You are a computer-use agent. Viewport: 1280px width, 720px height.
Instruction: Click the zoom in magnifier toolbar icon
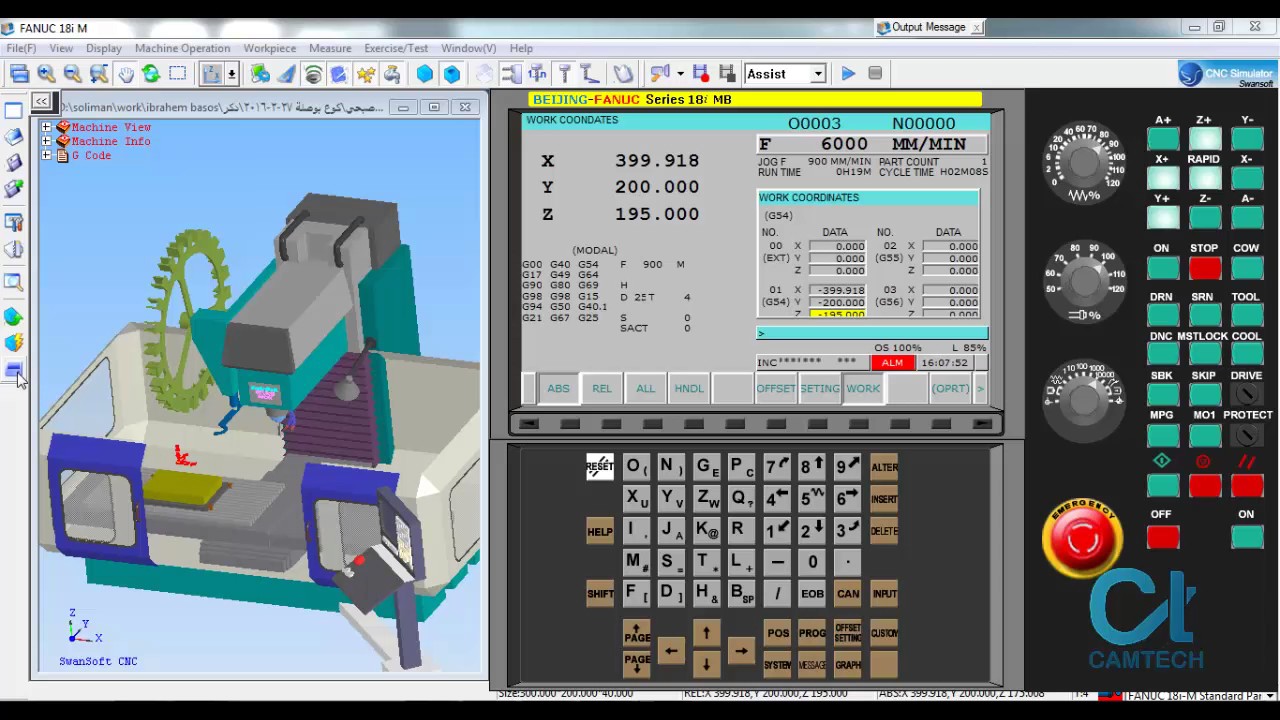pos(46,74)
